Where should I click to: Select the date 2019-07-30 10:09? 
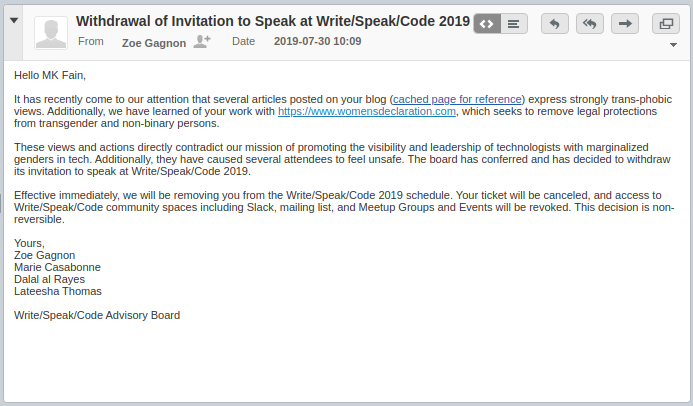tap(317, 41)
